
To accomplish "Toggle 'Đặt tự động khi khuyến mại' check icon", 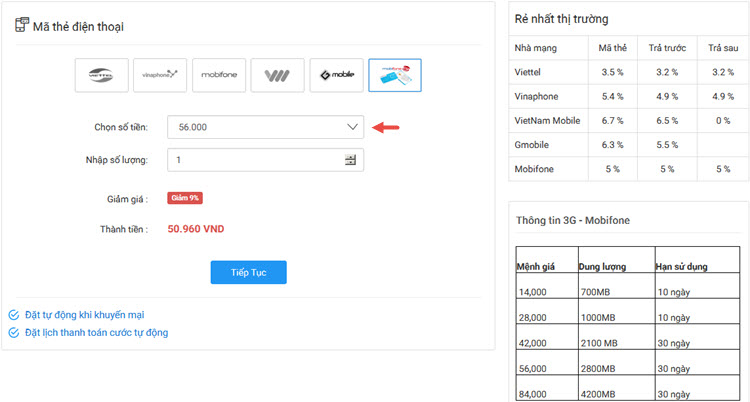I will [14, 315].
